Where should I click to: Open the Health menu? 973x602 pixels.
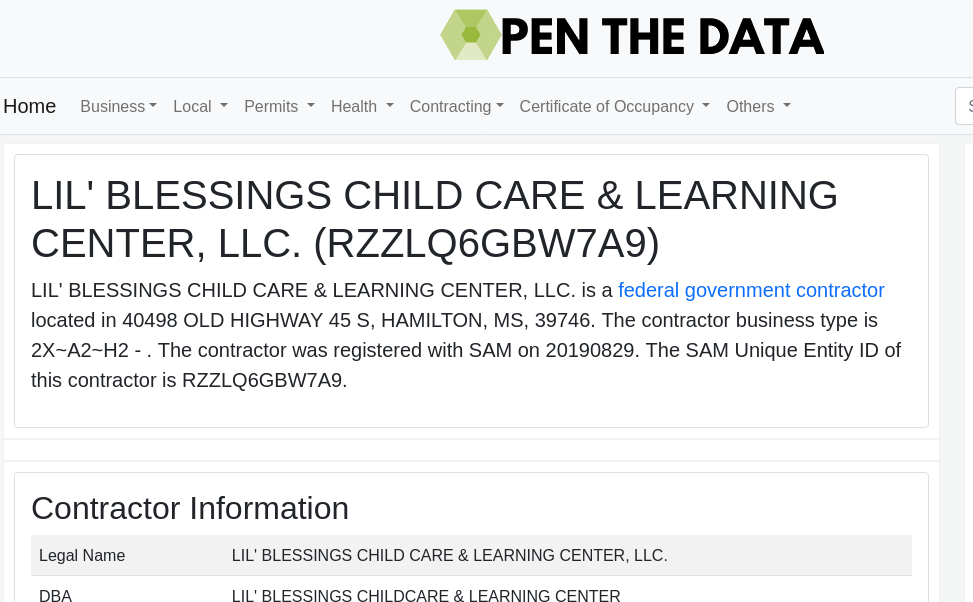click(362, 106)
